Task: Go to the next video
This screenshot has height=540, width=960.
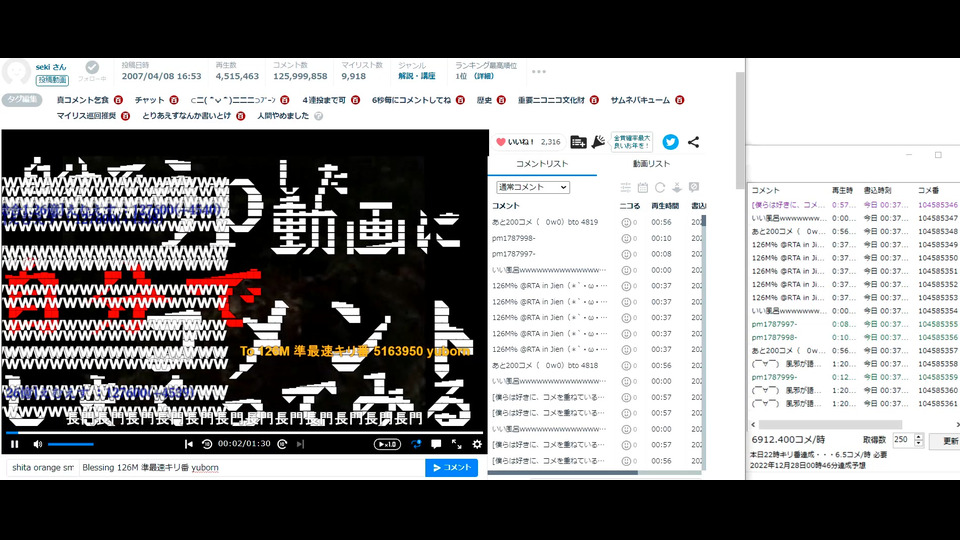Action: [300, 444]
